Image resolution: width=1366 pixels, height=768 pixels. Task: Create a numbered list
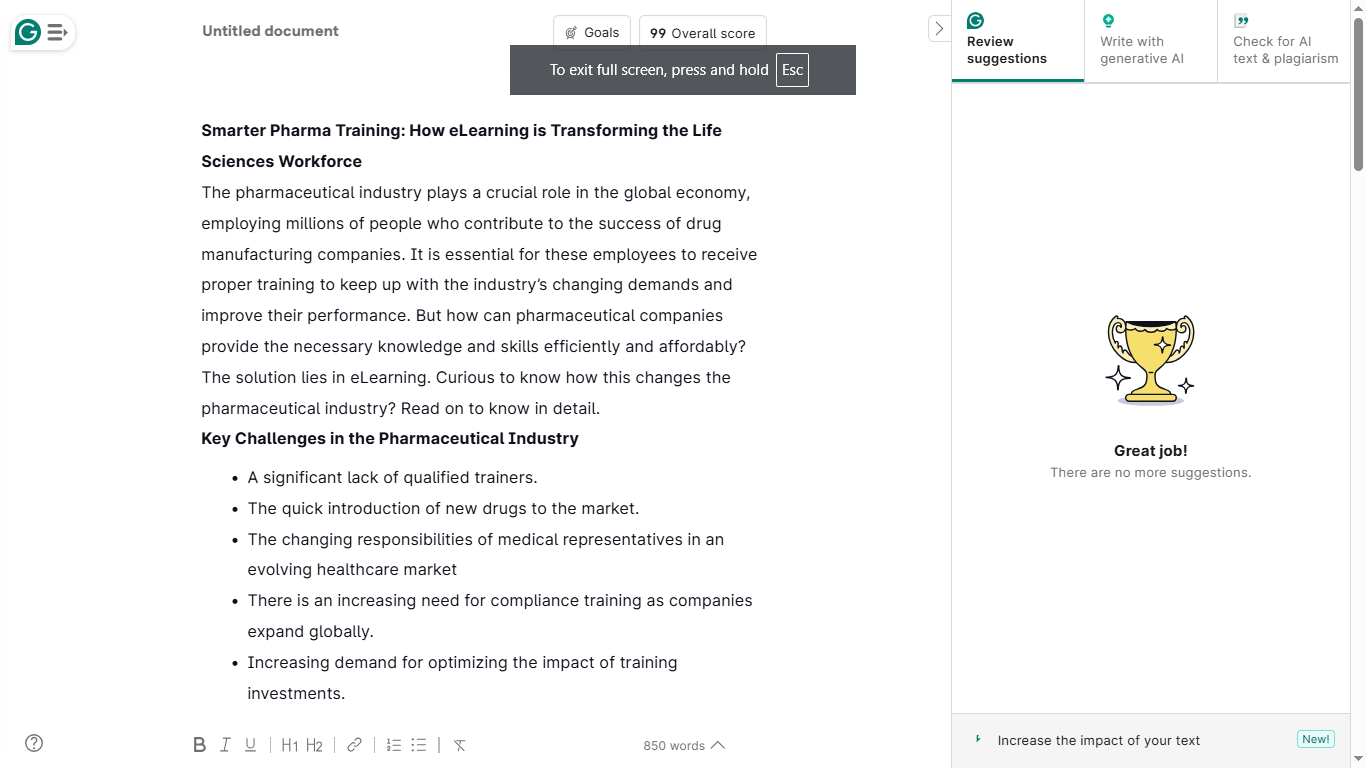(x=394, y=745)
